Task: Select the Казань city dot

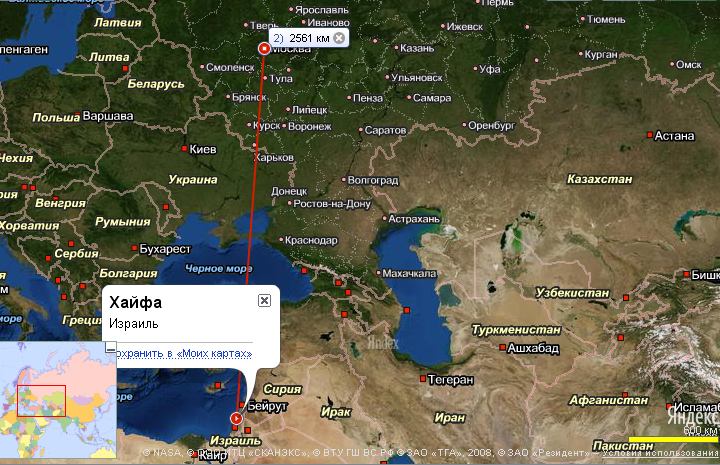Action: click(x=397, y=47)
